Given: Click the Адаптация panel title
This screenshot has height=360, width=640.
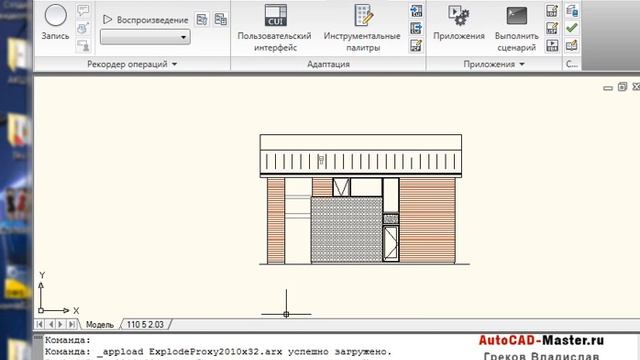Looking at the screenshot, I should pyautogui.click(x=329, y=64).
